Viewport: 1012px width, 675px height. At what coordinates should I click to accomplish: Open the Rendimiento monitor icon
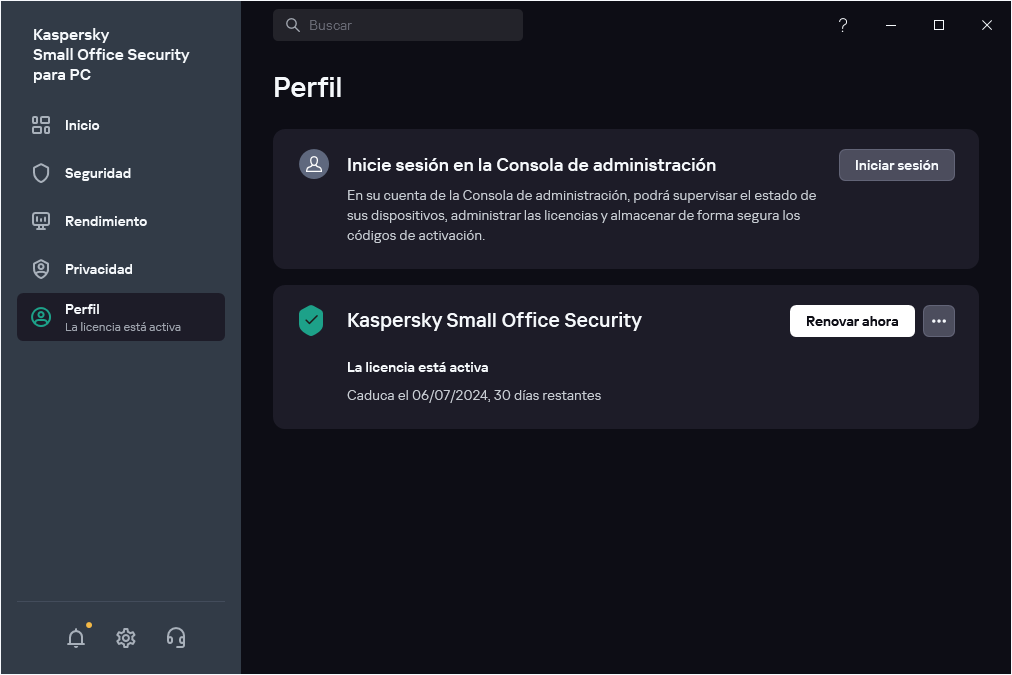pyautogui.click(x=40, y=221)
